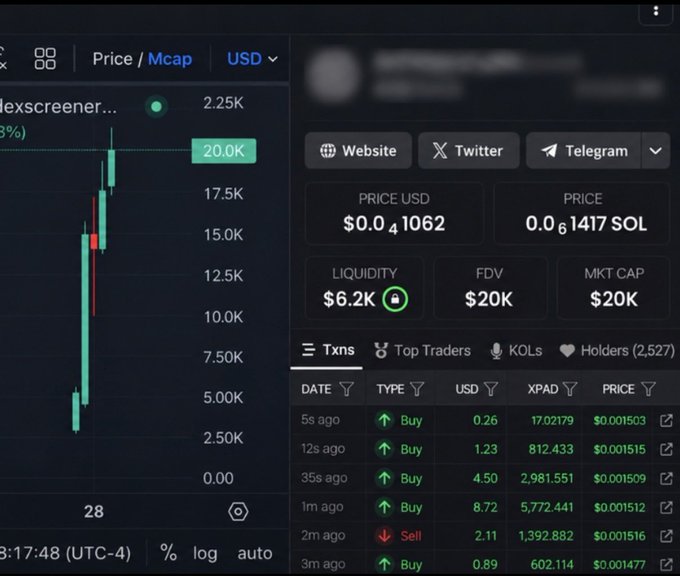Click the Buy arrow icon in 3m ago row
This screenshot has height=576, width=680.
pyautogui.click(x=384, y=564)
